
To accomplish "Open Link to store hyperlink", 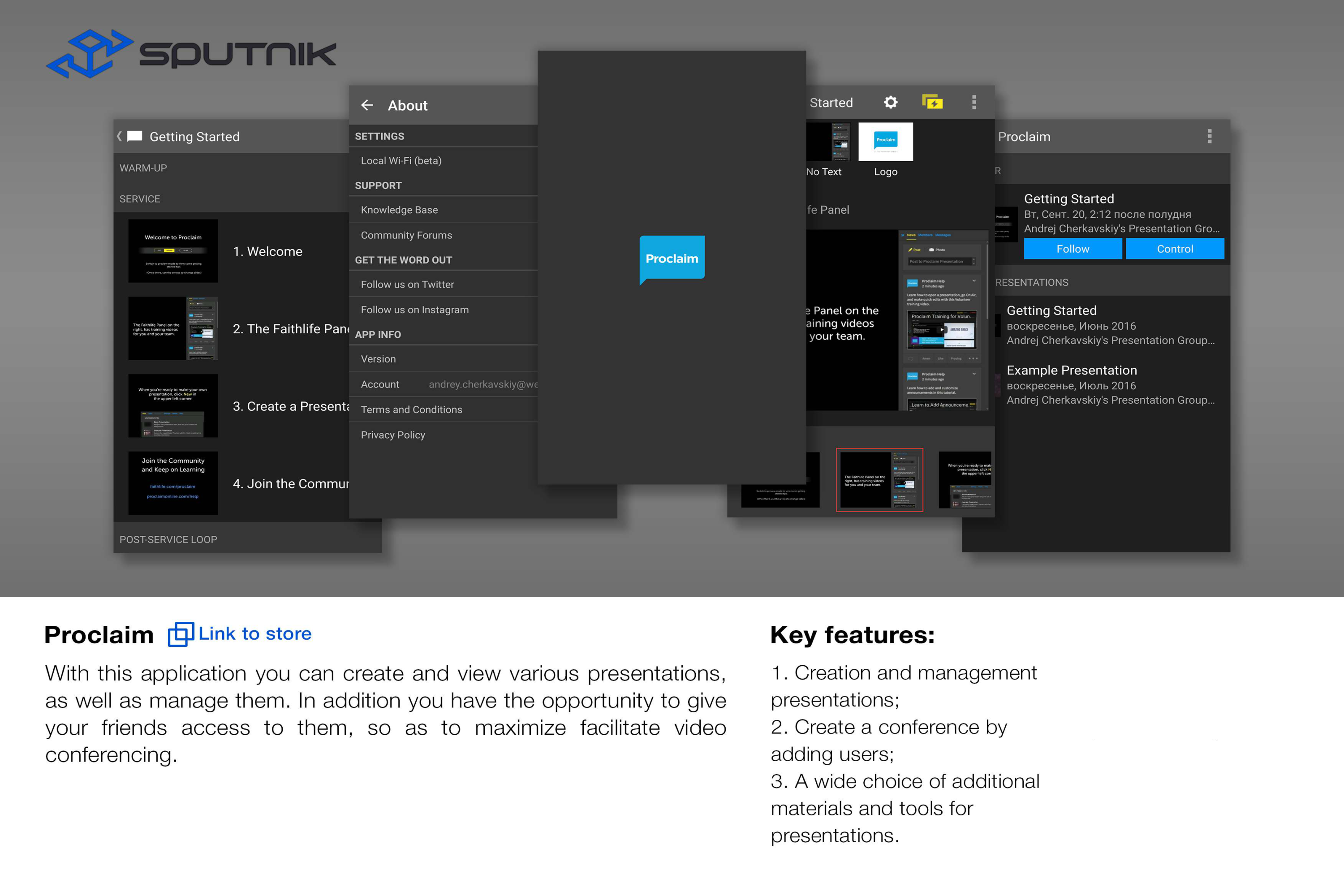I will (255, 634).
